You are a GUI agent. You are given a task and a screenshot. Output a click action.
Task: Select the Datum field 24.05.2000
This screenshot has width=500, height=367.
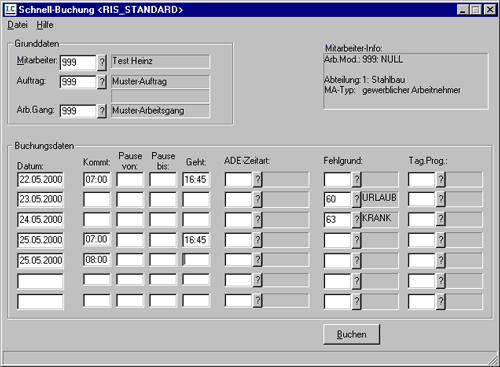coord(40,220)
